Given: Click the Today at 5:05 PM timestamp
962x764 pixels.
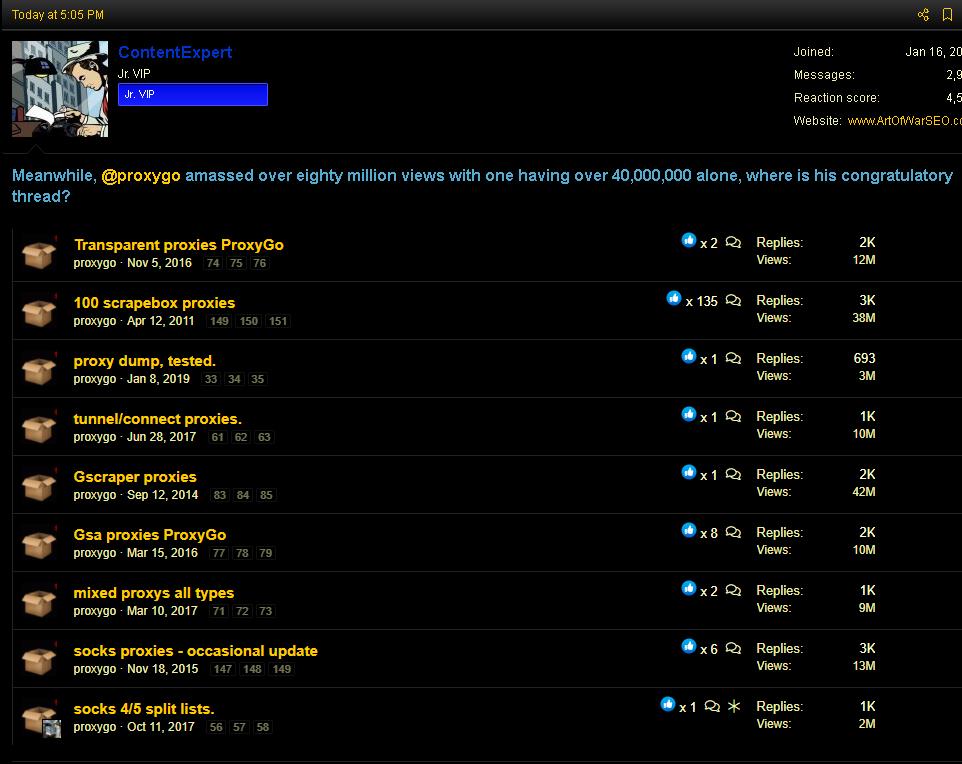Looking at the screenshot, I should click(x=58, y=15).
